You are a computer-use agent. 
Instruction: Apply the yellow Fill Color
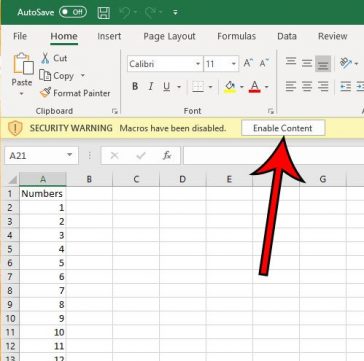point(230,87)
